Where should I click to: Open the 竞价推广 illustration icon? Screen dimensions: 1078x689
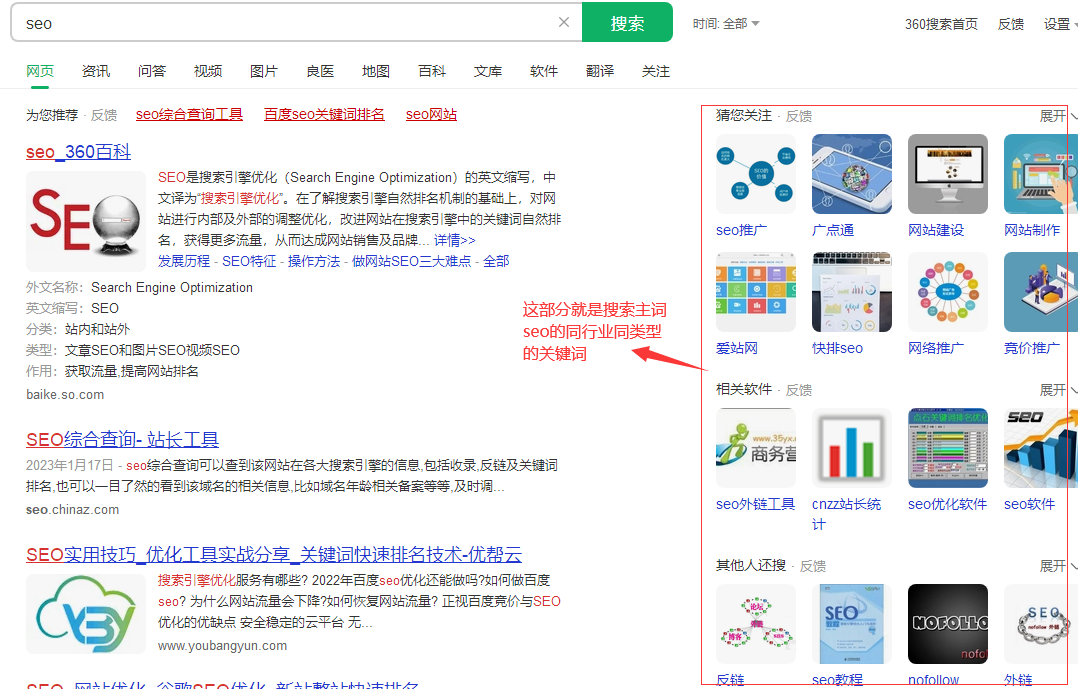click(x=1041, y=292)
